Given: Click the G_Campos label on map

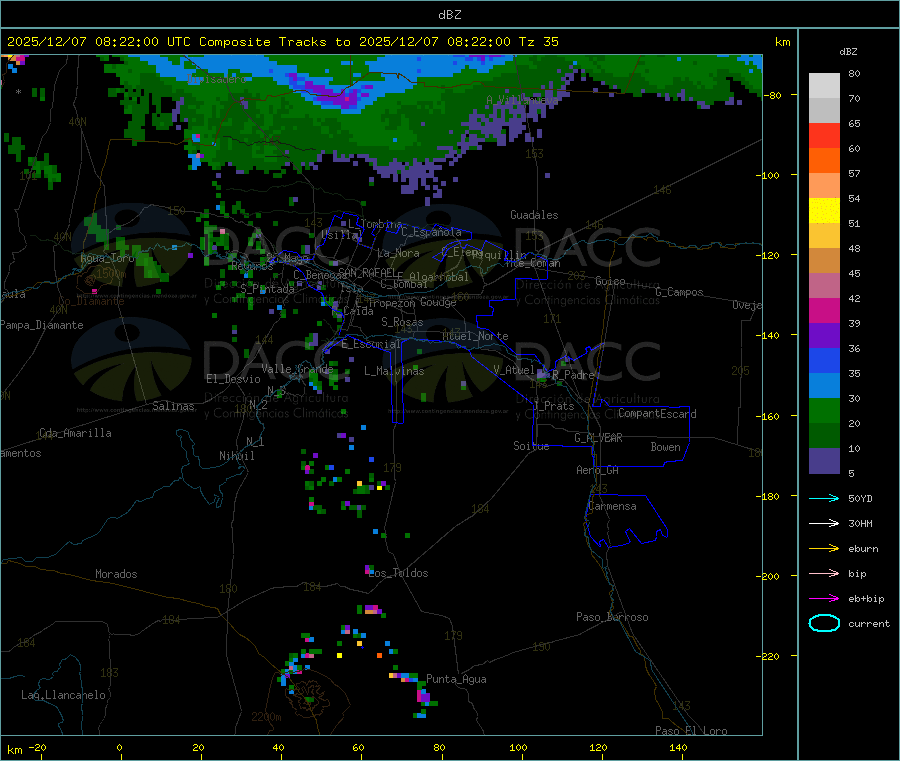Looking at the screenshot, I should tap(679, 292).
